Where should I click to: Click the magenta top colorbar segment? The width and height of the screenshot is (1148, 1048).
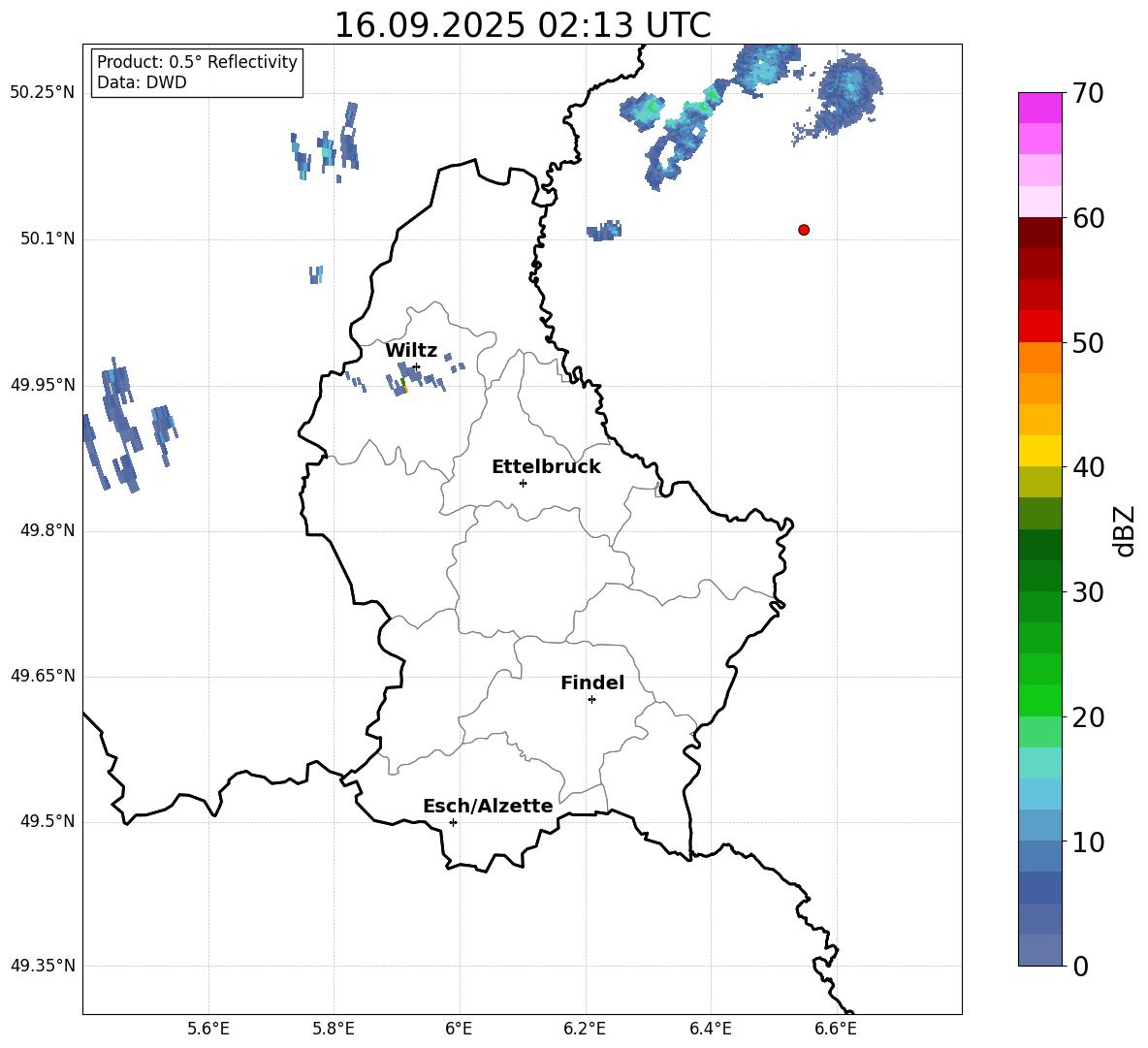coord(1039,109)
